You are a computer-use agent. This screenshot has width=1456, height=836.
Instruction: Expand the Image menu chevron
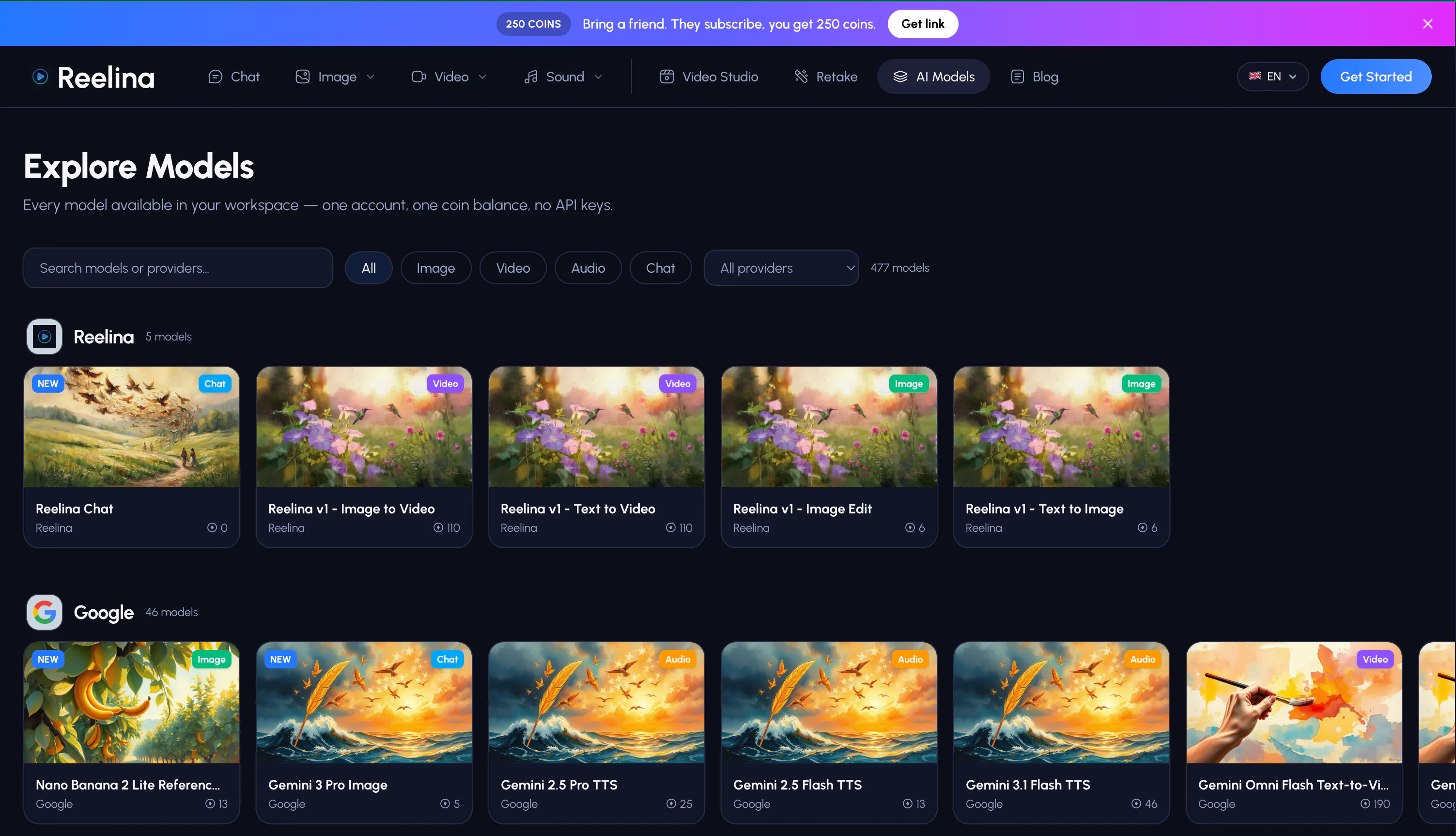tap(371, 77)
